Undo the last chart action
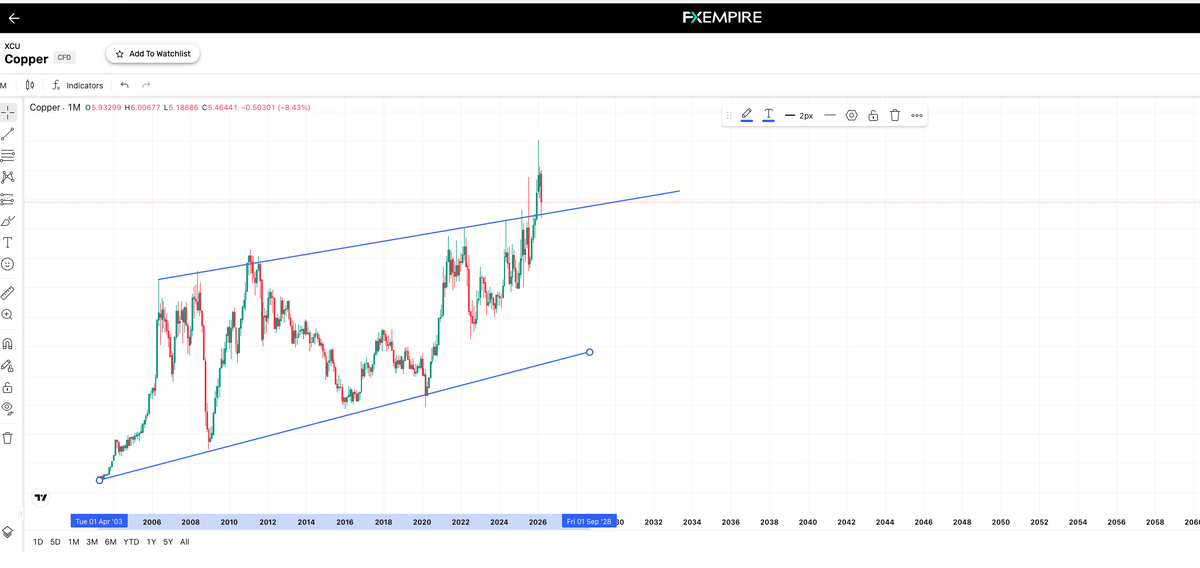The image size is (1200, 568). coord(125,86)
